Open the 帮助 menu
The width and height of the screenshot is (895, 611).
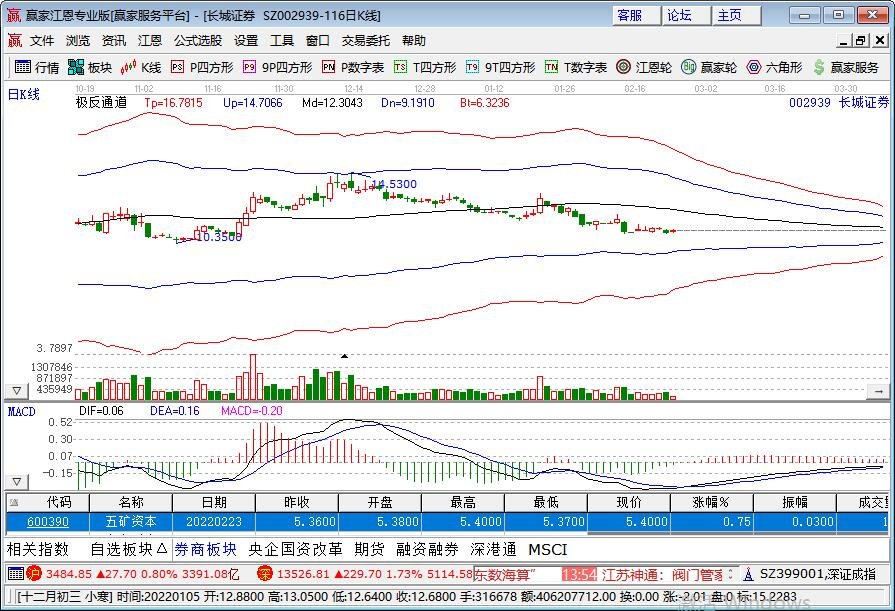coord(414,41)
